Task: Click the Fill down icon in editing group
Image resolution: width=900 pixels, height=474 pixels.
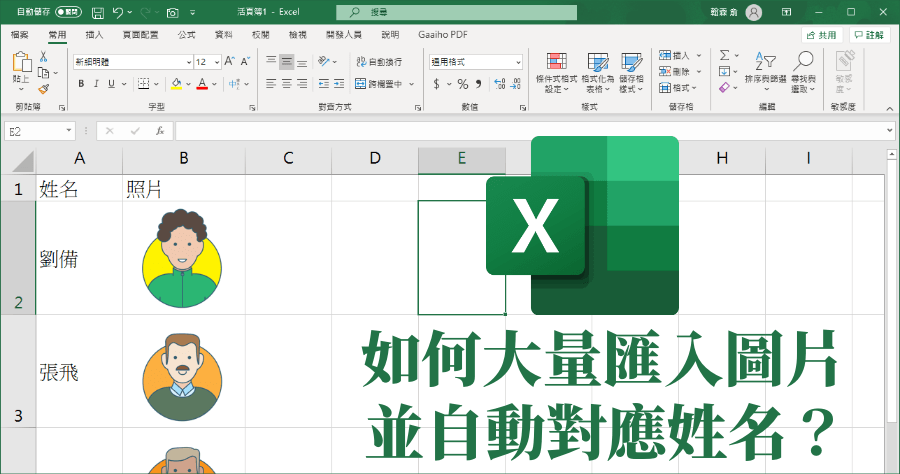Action: click(x=724, y=71)
